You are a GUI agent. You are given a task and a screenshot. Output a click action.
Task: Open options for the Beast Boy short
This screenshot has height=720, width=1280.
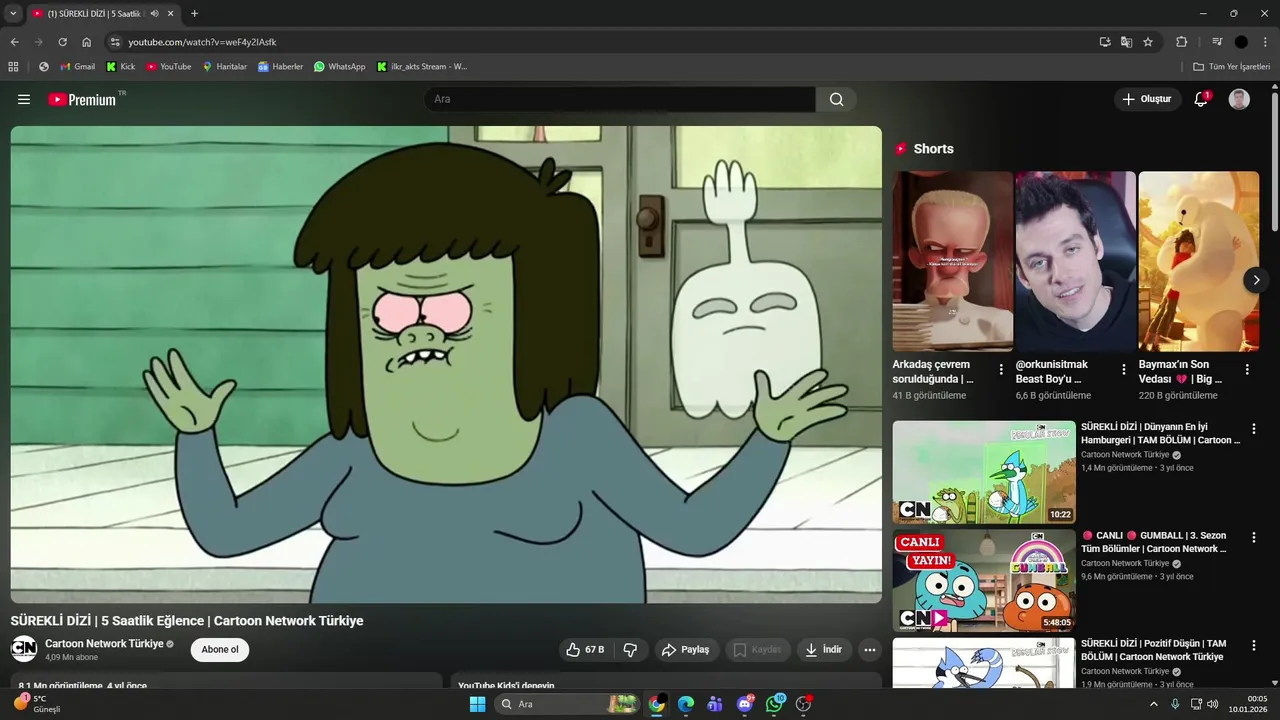pos(1124,370)
